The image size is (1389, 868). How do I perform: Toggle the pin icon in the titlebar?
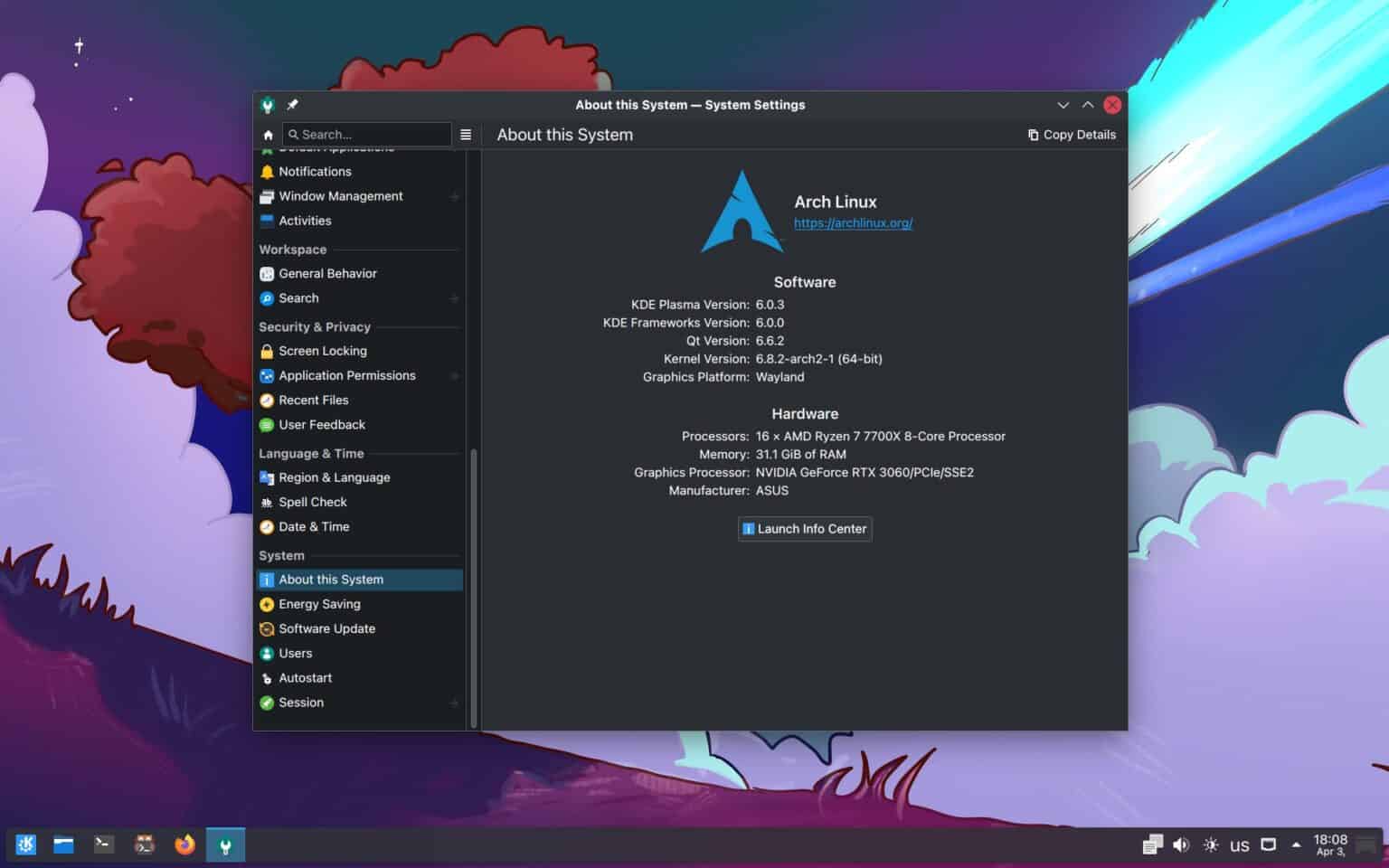click(x=291, y=104)
